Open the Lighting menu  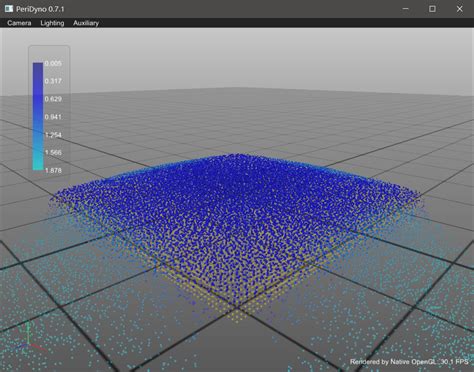point(52,23)
